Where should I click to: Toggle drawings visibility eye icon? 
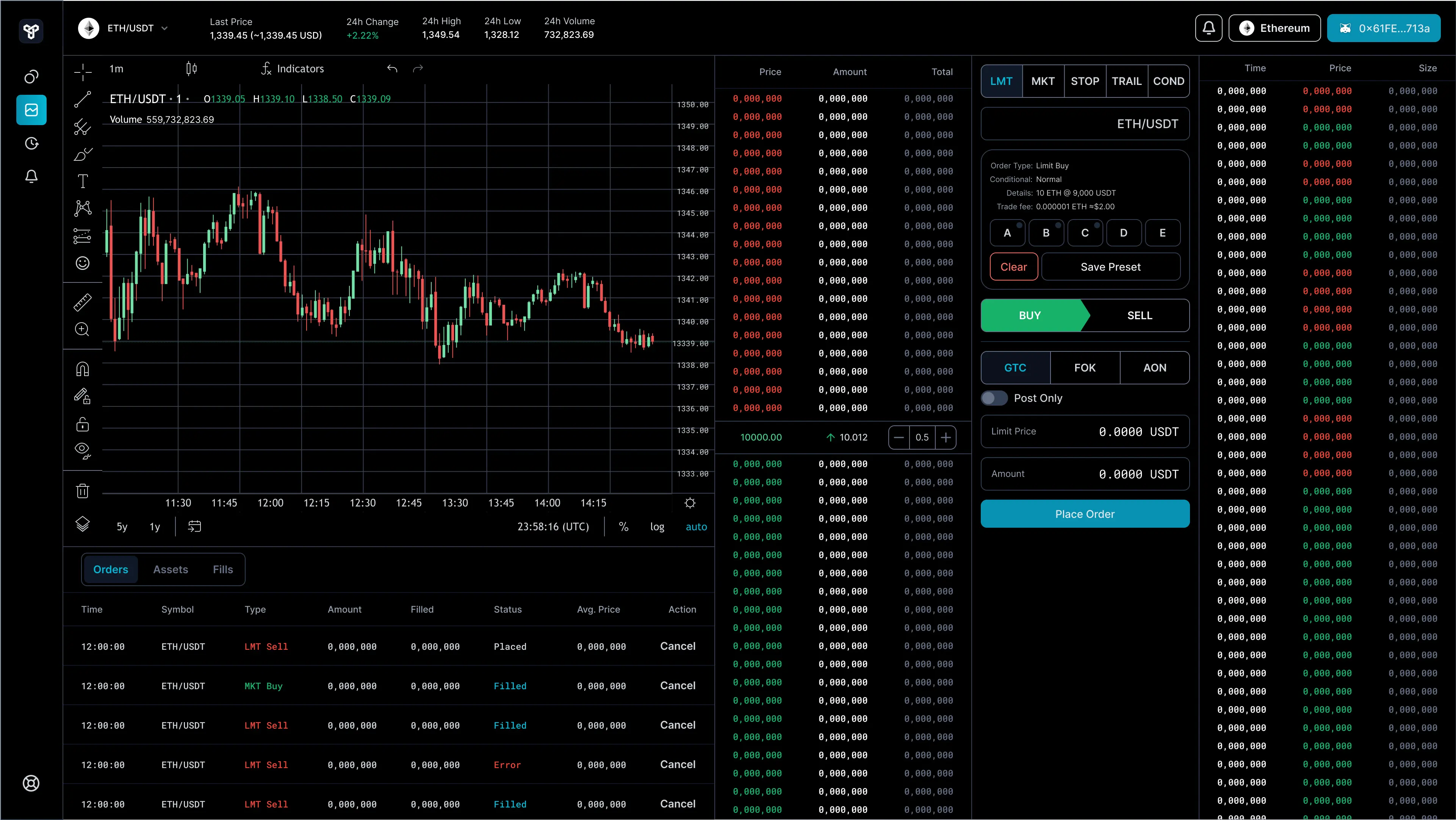pos(83,450)
